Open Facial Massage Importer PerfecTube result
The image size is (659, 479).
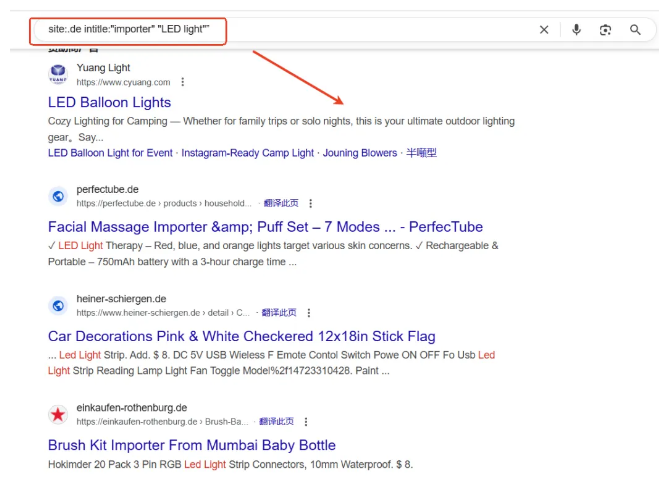pyautogui.click(x=265, y=227)
